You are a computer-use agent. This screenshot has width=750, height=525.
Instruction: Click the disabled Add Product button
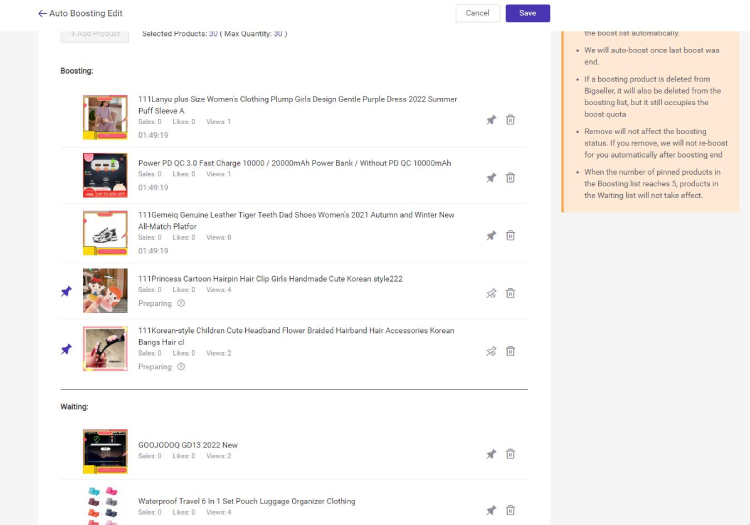[x=95, y=33]
